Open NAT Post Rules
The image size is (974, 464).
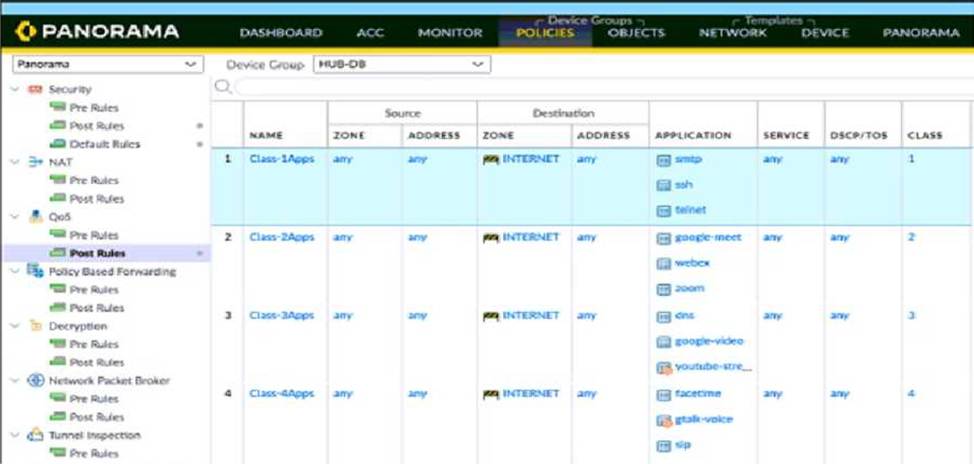97,199
